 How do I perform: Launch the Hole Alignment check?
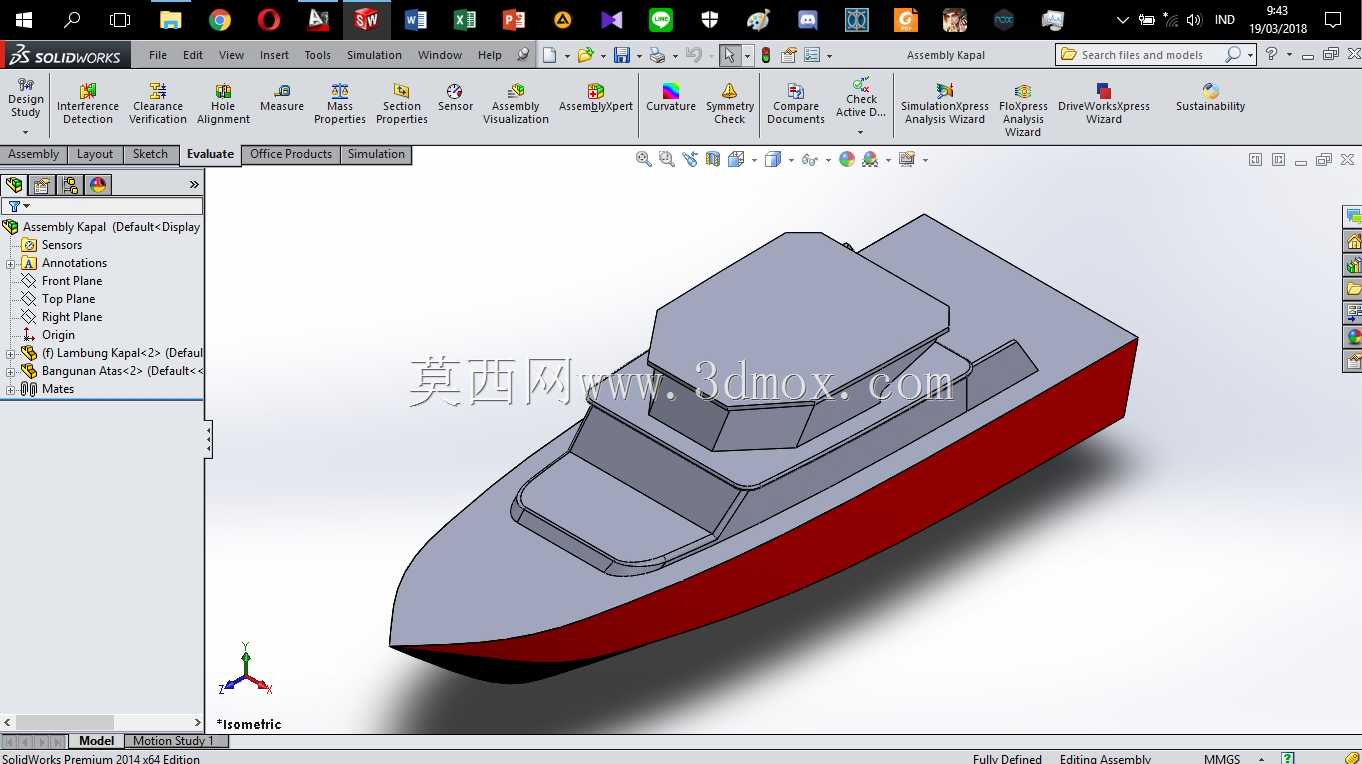tap(223, 104)
